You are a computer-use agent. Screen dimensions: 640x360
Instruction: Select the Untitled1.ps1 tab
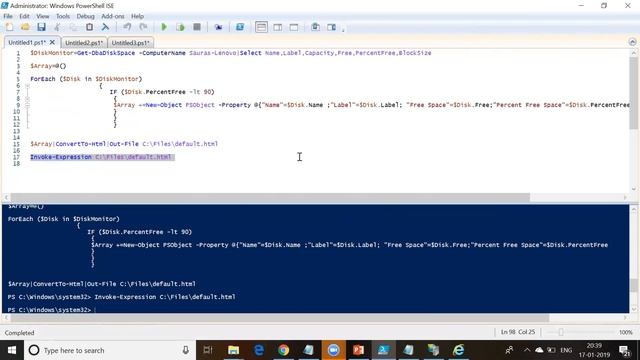(27, 42)
